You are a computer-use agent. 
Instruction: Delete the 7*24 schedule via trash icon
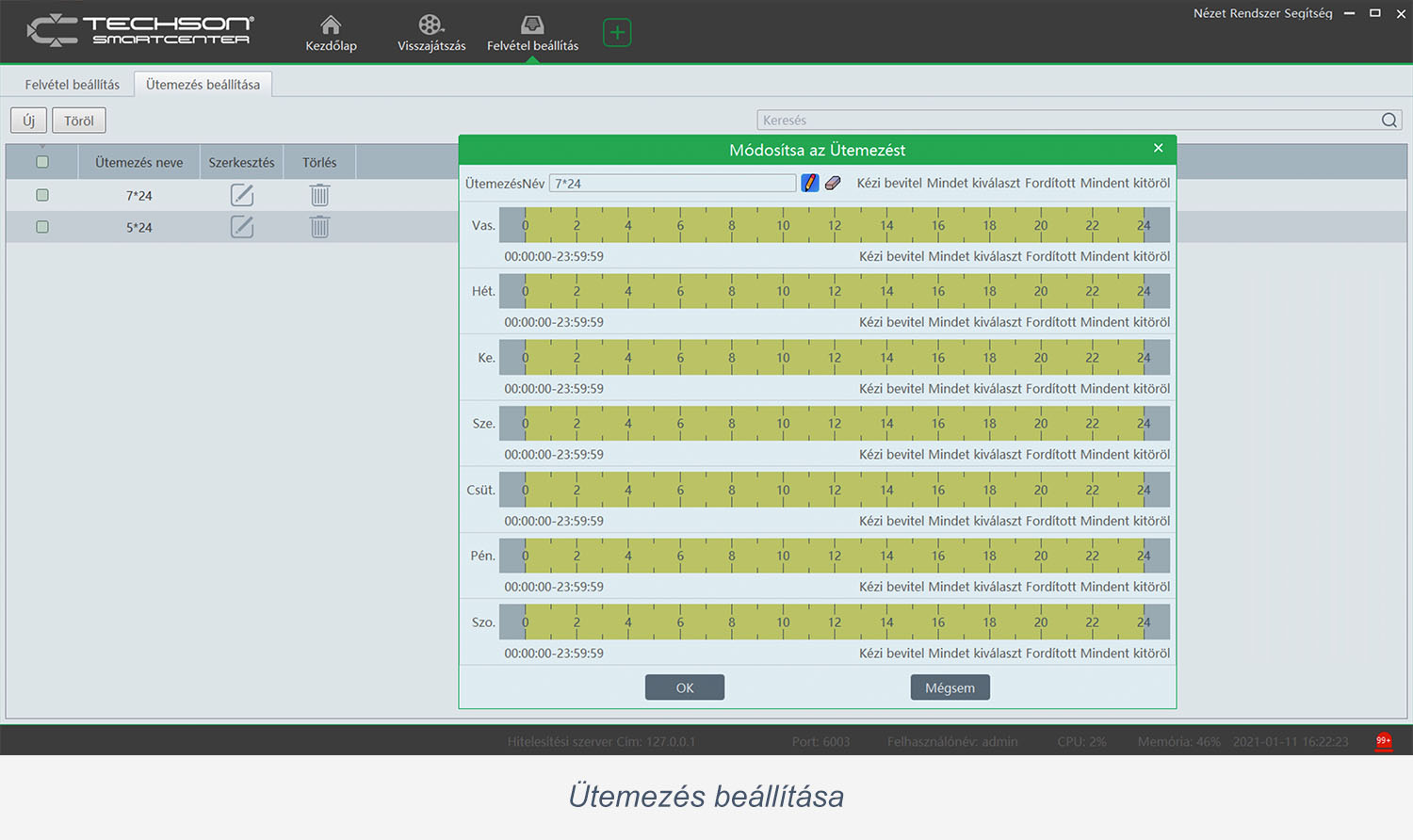(320, 195)
